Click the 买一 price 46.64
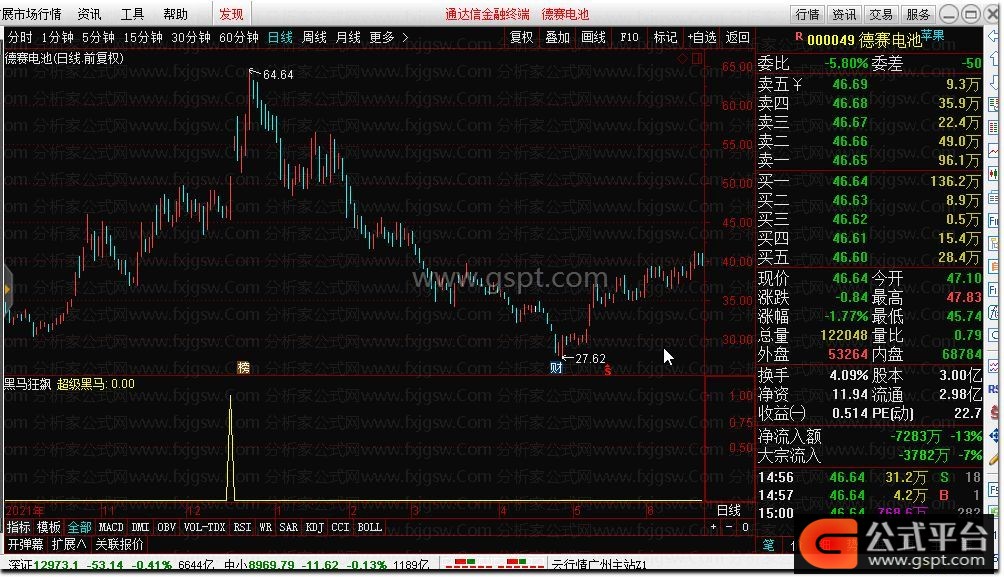Image resolution: width=1004 pixels, height=577 pixels. [850, 181]
